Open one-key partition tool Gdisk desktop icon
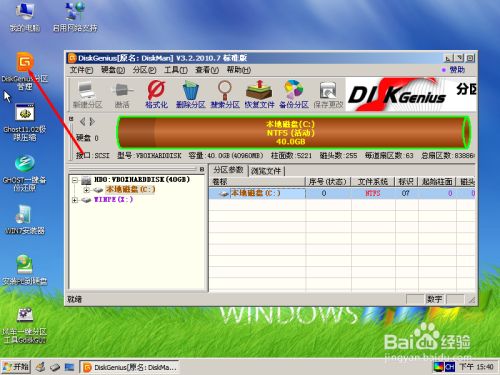The width and height of the screenshot is (500, 375). (x=25, y=326)
